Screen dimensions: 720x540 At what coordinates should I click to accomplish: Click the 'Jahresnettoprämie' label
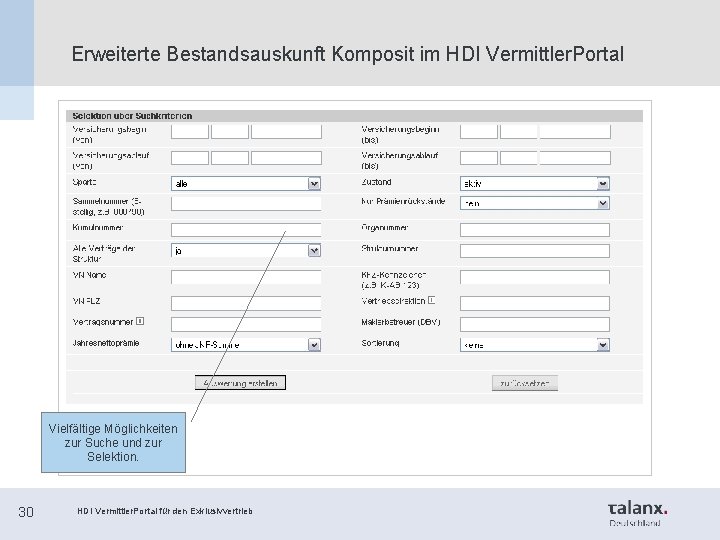click(x=106, y=343)
